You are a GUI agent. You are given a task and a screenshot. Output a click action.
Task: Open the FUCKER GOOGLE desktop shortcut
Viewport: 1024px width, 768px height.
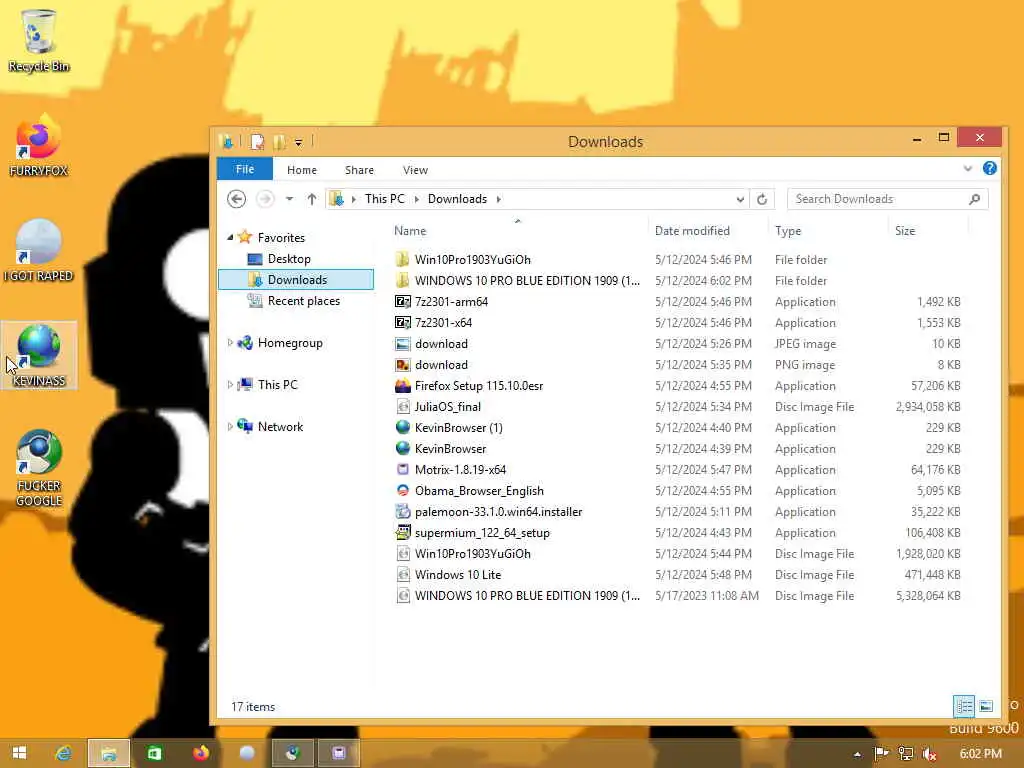[39, 468]
